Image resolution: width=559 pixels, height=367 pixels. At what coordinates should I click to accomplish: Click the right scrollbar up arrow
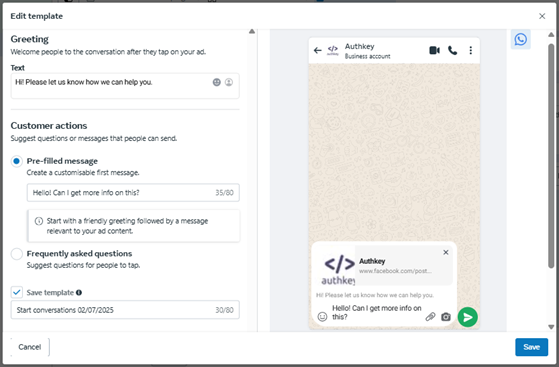click(x=551, y=35)
